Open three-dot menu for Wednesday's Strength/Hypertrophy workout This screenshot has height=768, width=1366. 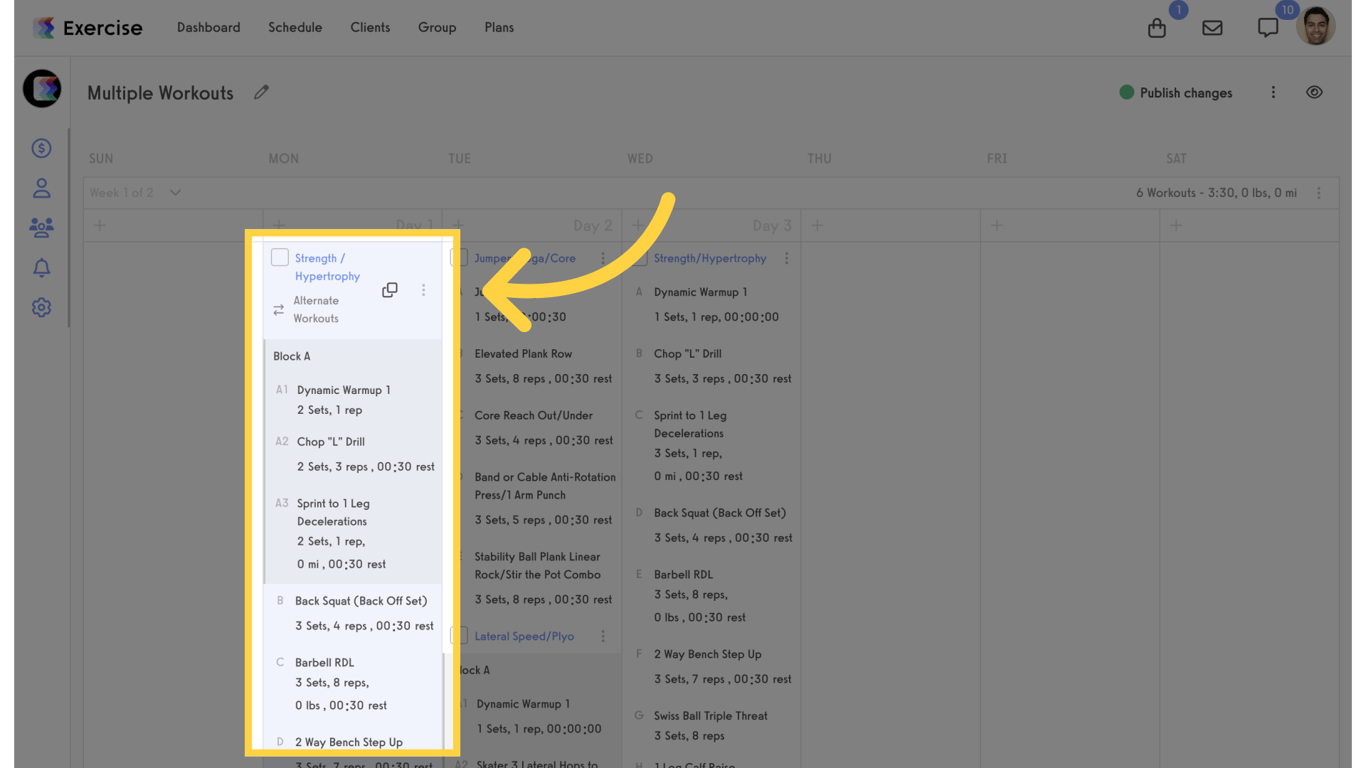pyautogui.click(x=787, y=258)
